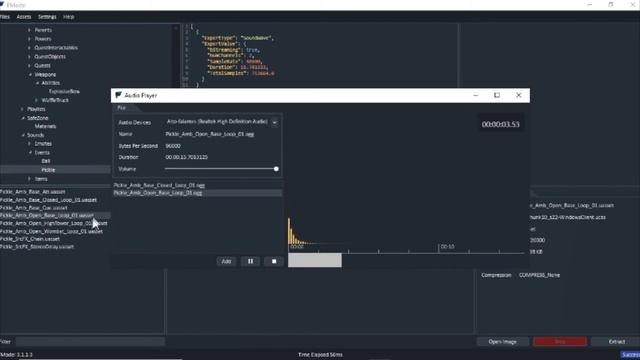The image size is (640, 360).
Task: Select the Pickle_SrcFX_StereoDelay.uasset file
Action: pos(37,247)
